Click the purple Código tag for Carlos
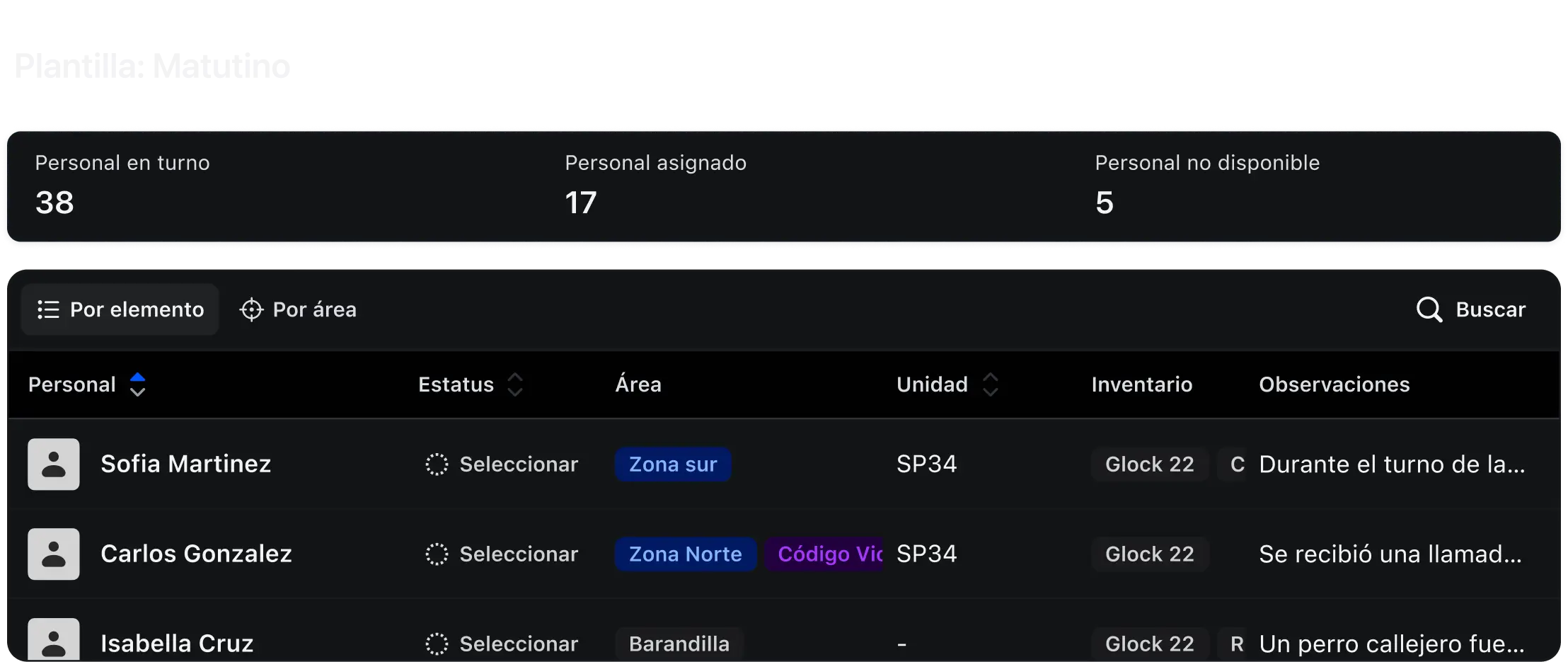This screenshot has height=662, width=1568. pyautogui.click(x=824, y=554)
